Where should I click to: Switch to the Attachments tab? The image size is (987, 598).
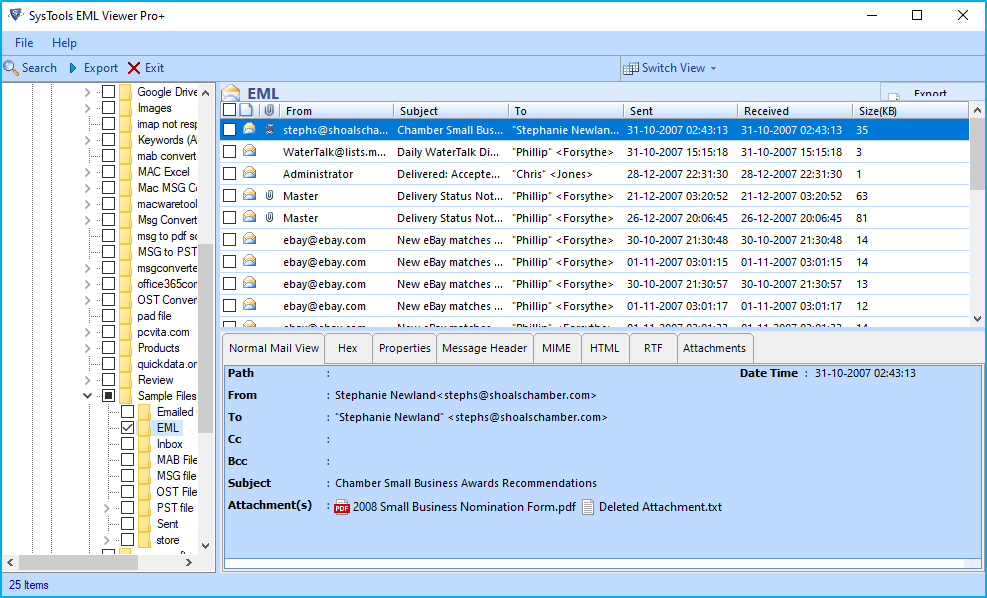coord(714,348)
